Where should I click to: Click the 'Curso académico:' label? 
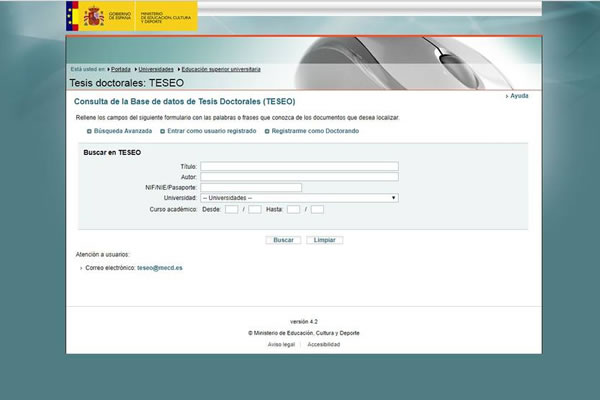coord(173,209)
